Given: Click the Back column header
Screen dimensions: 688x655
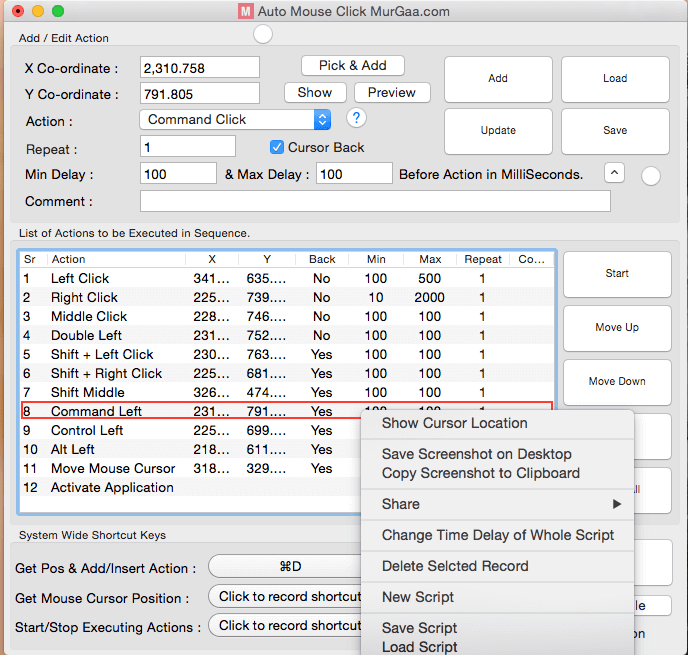Looking at the screenshot, I should pos(322,259).
